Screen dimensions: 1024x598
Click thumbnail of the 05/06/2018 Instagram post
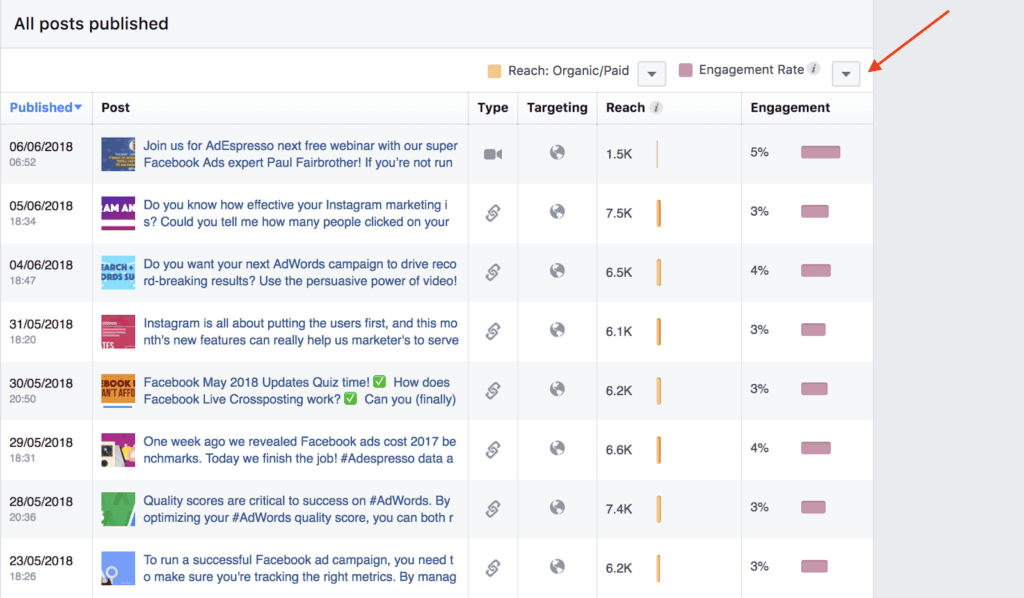118,213
